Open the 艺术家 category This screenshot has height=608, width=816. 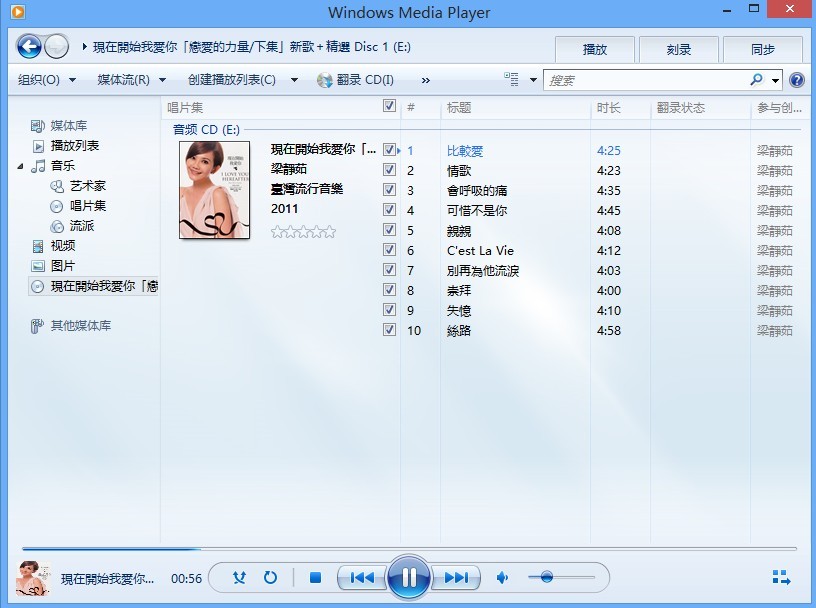[x=87, y=186]
